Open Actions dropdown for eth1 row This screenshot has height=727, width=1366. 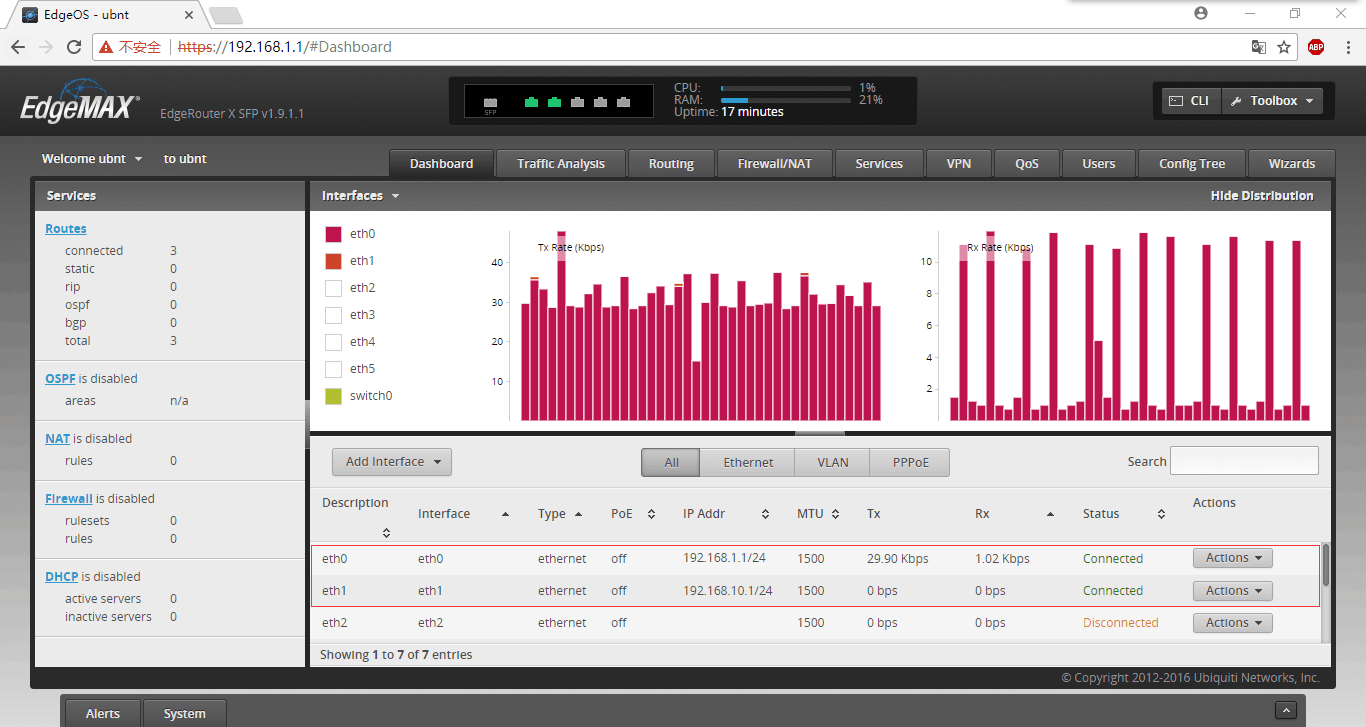click(1232, 591)
